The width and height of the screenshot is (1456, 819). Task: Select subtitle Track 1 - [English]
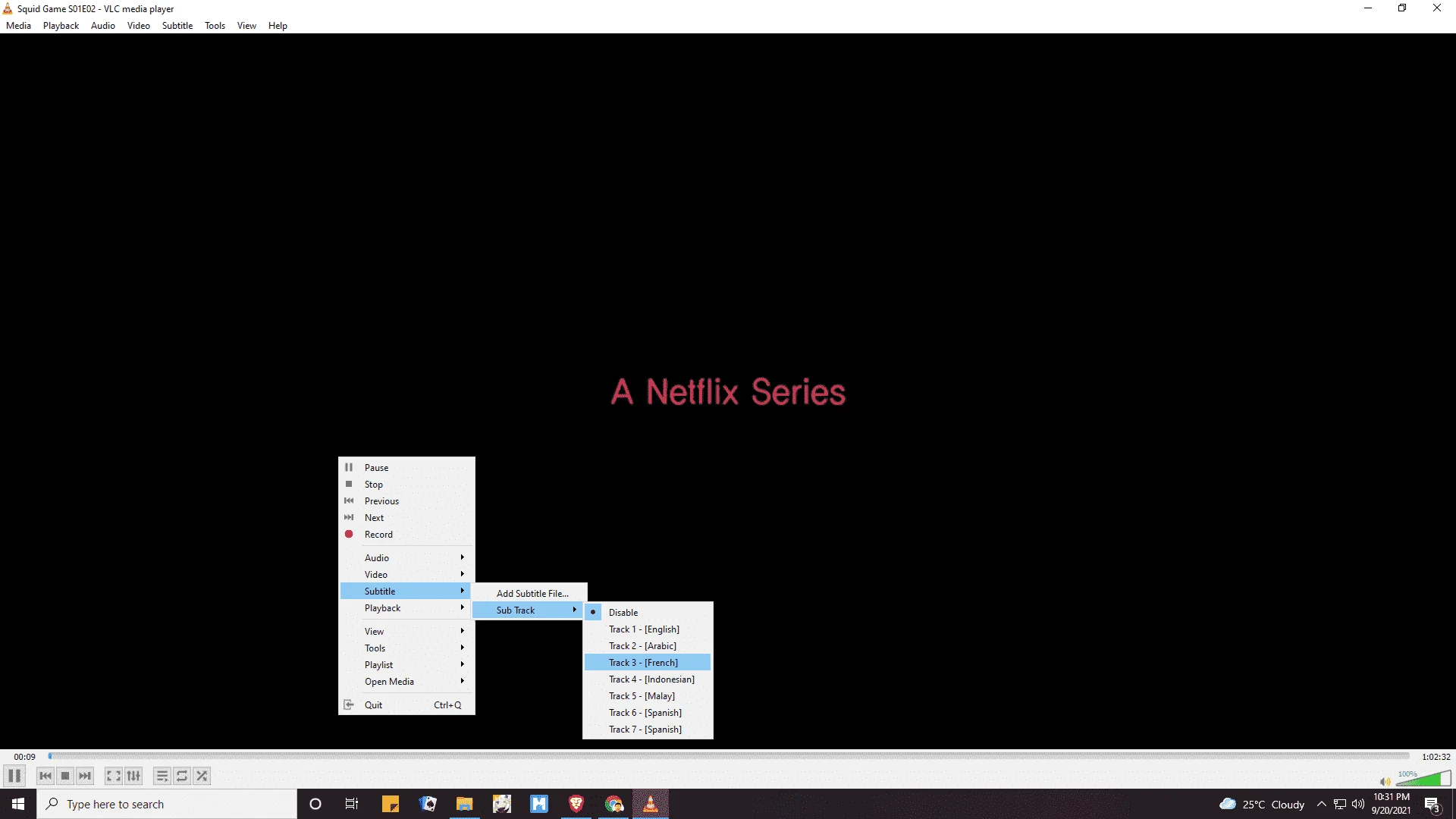(648, 629)
